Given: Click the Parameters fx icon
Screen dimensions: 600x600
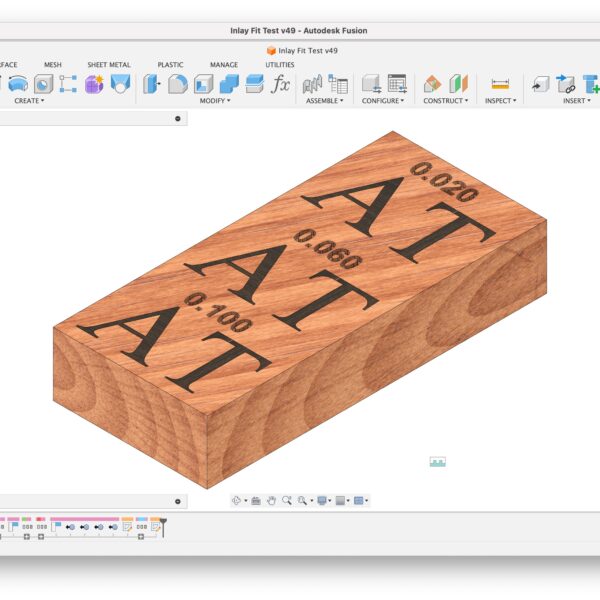Looking at the screenshot, I should [x=281, y=84].
